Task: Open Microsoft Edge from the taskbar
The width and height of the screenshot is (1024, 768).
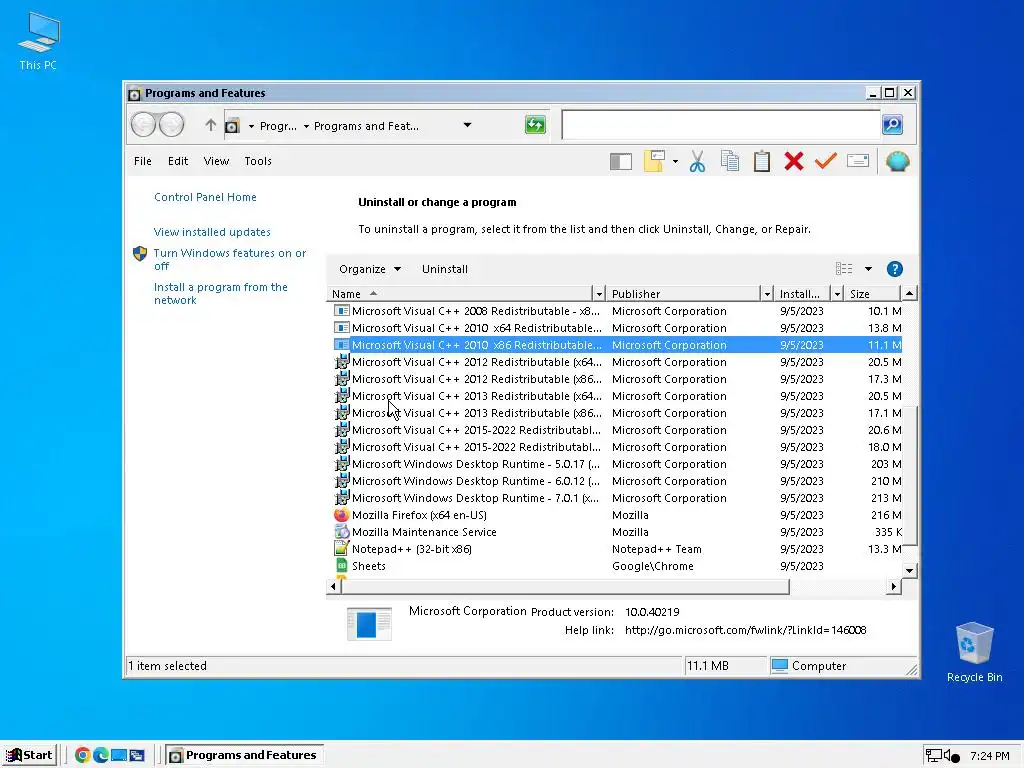Action: [x=101, y=755]
